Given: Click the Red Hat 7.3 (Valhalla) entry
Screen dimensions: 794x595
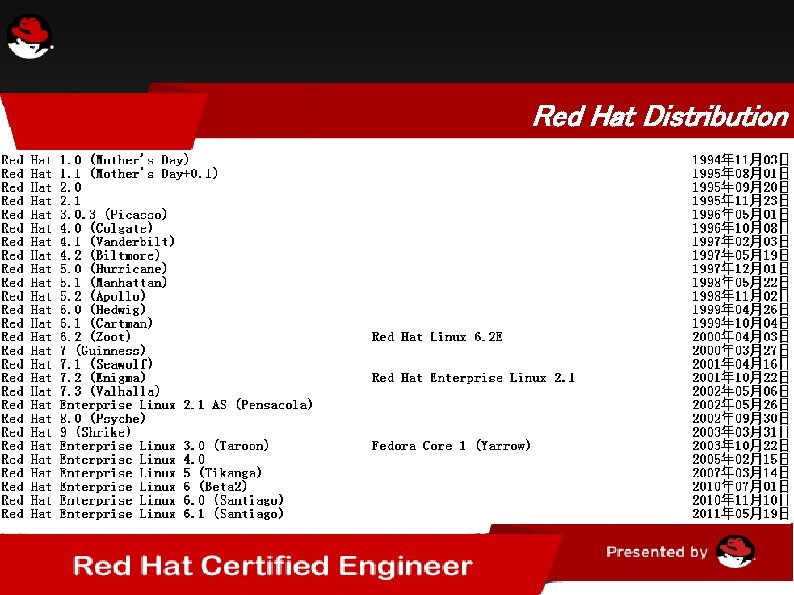Looking at the screenshot, I should pos(81,391).
